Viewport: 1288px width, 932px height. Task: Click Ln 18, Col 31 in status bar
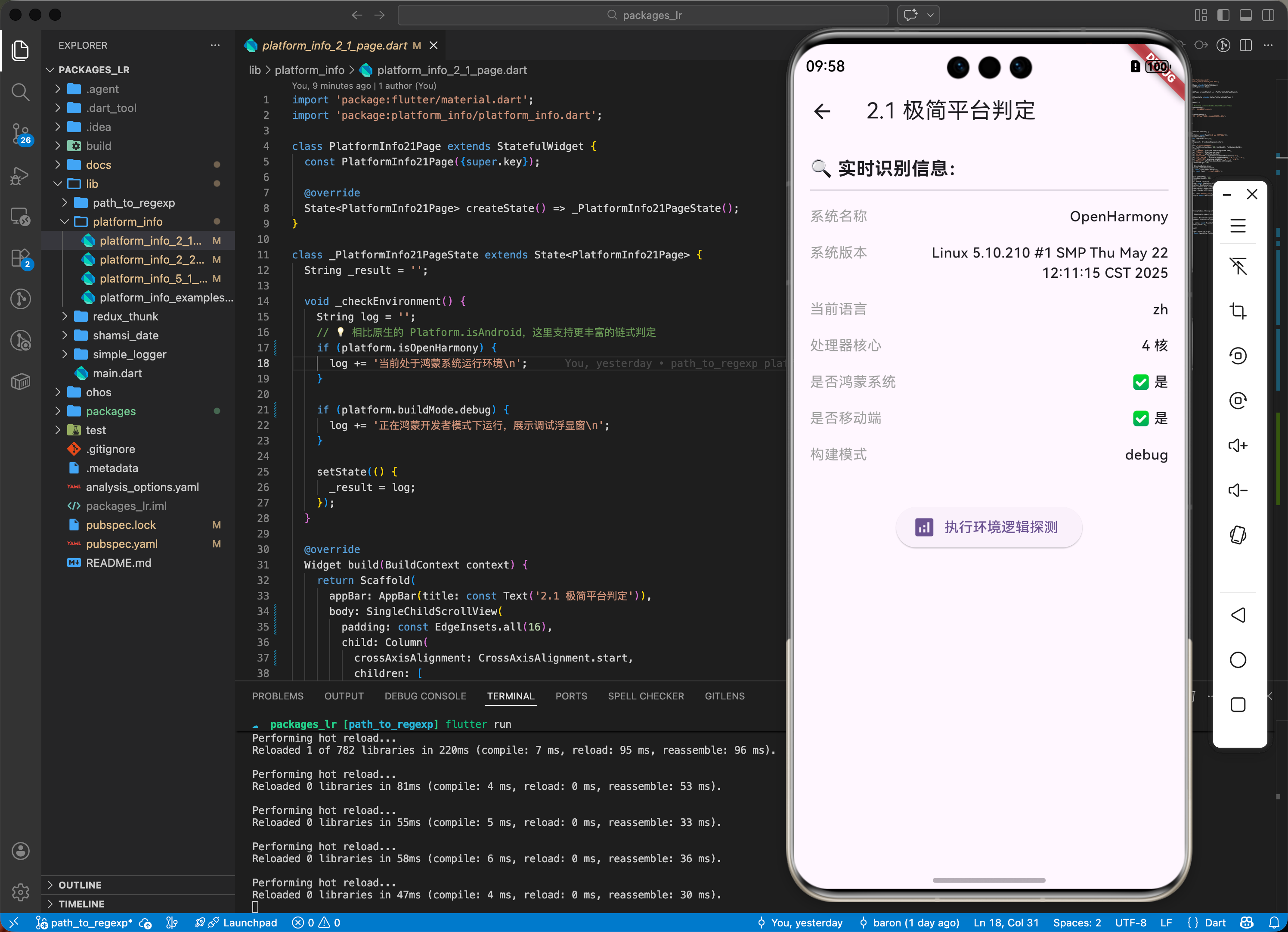[x=1005, y=923]
